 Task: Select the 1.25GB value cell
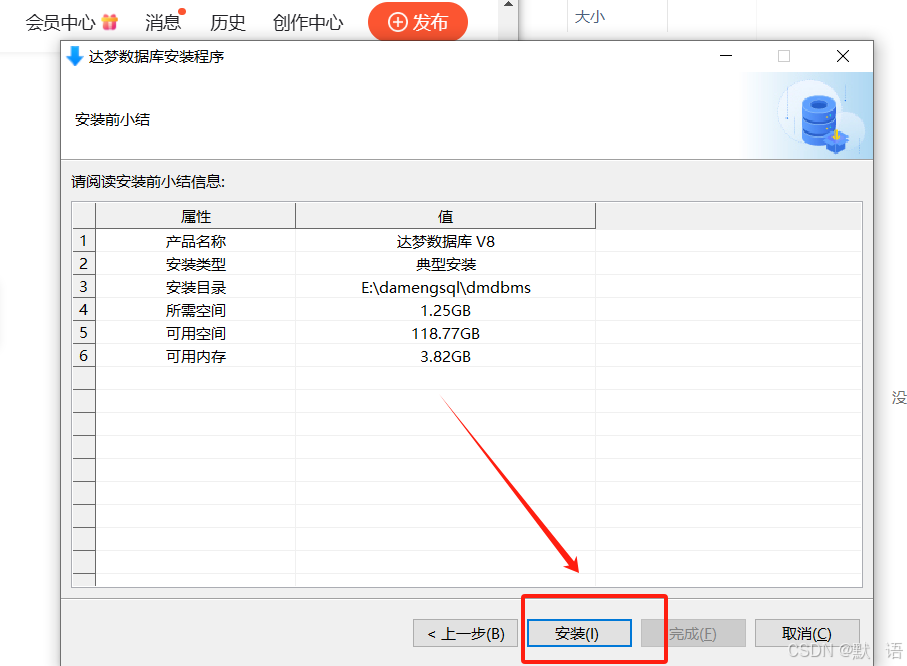tap(445, 311)
